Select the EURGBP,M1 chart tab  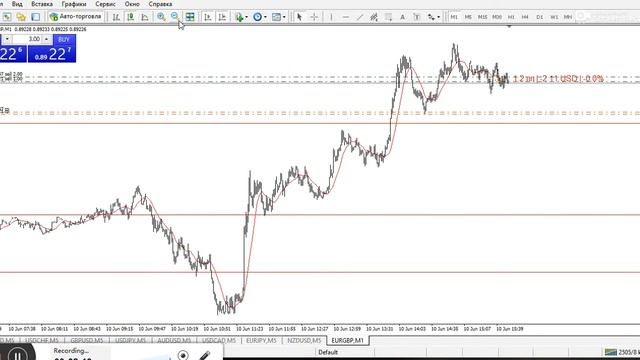pos(348,340)
